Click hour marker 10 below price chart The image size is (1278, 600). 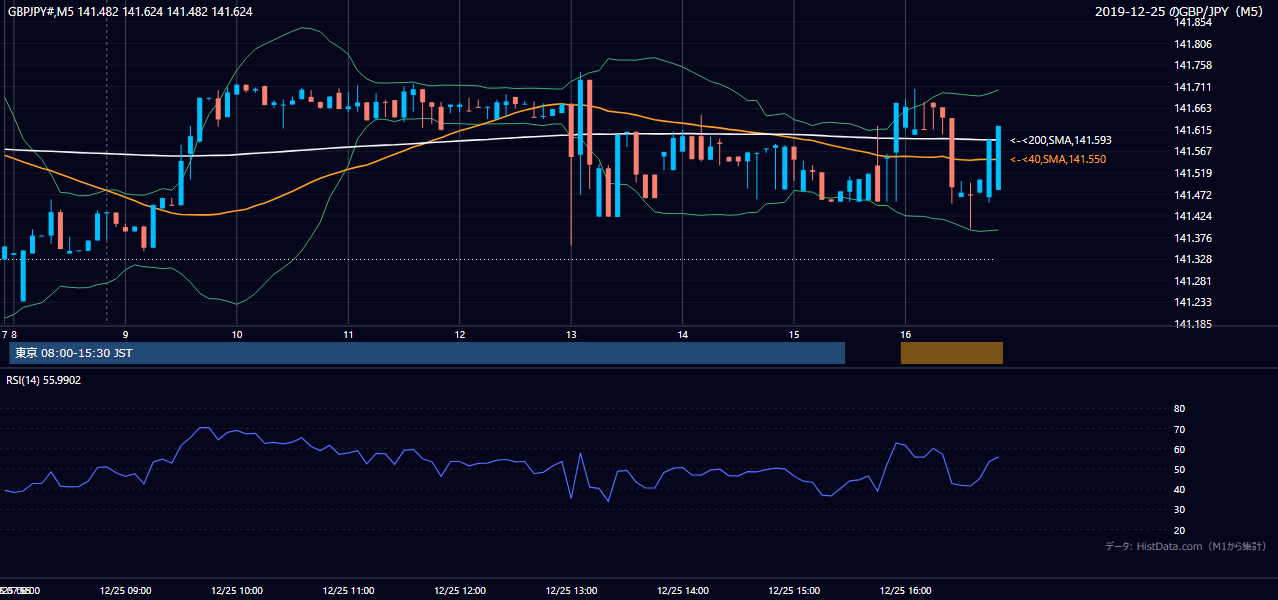pos(237,334)
